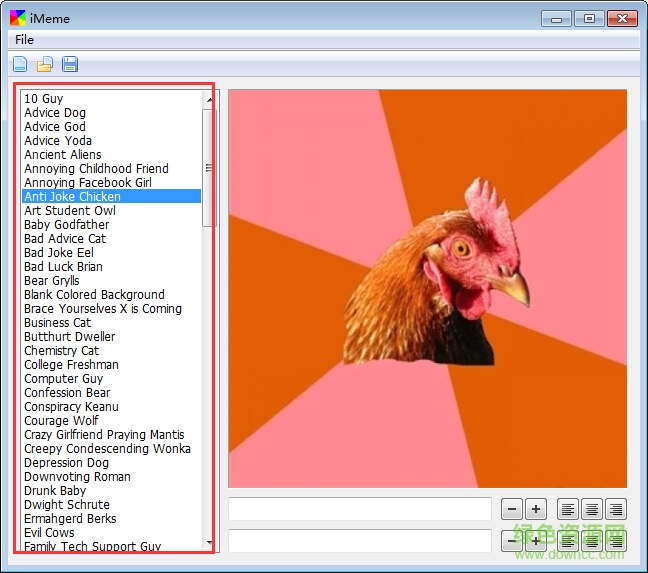This screenshot has width=648, height=573.
Task: Open the File menu
Action: (25, 40)
